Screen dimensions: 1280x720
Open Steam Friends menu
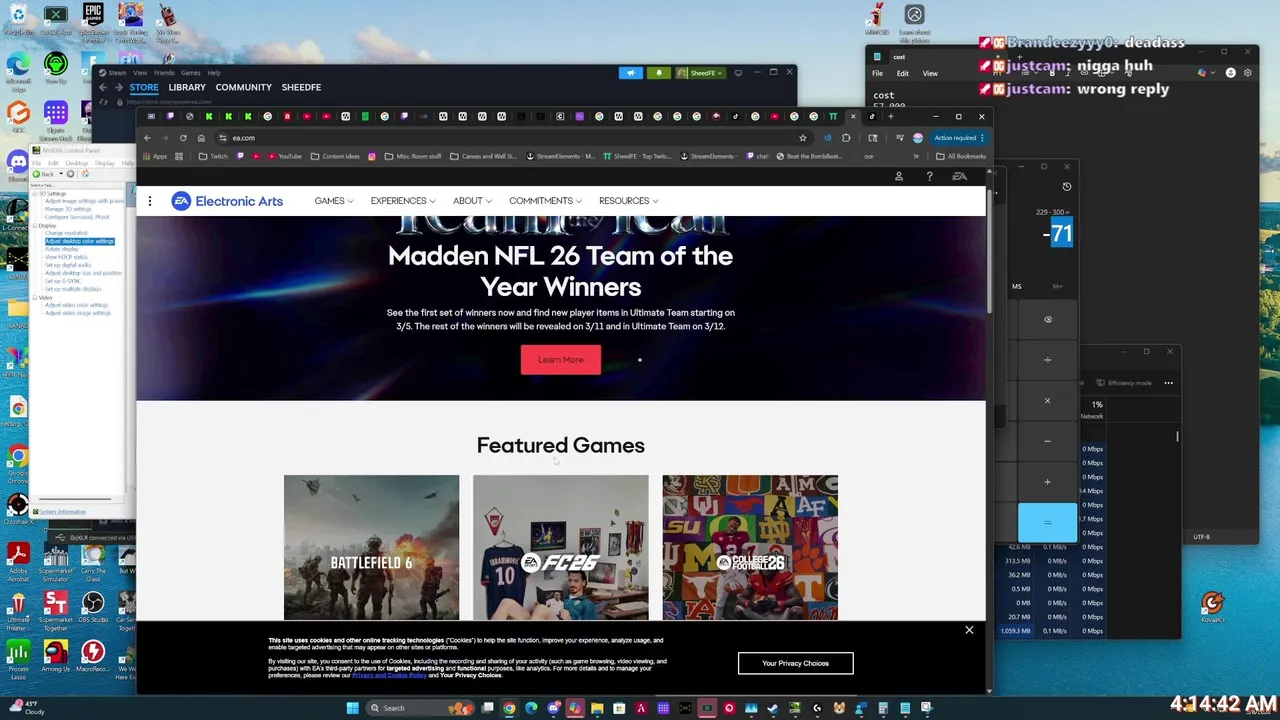164,73
